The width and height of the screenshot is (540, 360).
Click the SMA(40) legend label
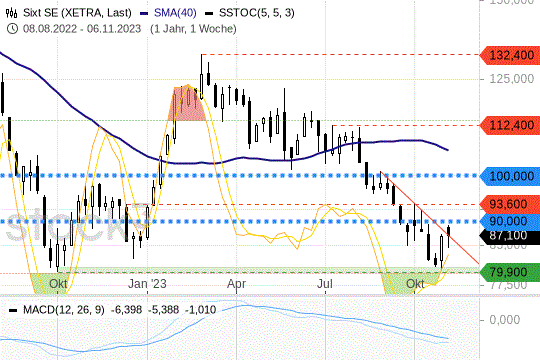pos(175,13)
